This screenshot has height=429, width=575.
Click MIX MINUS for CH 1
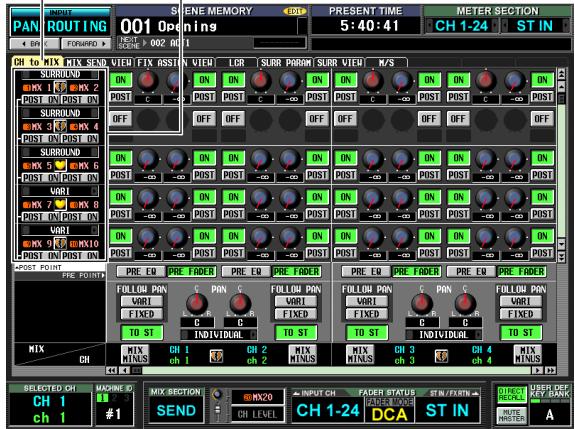[135, 355]
